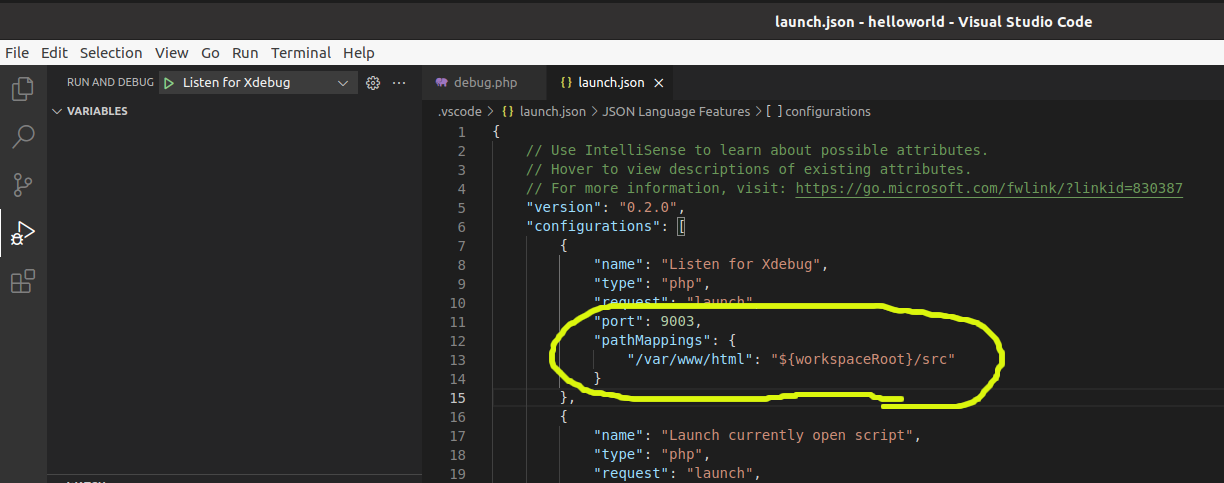1224x483 pixels.
Task: Open the Terminal menu
Action: coord(301,53)
